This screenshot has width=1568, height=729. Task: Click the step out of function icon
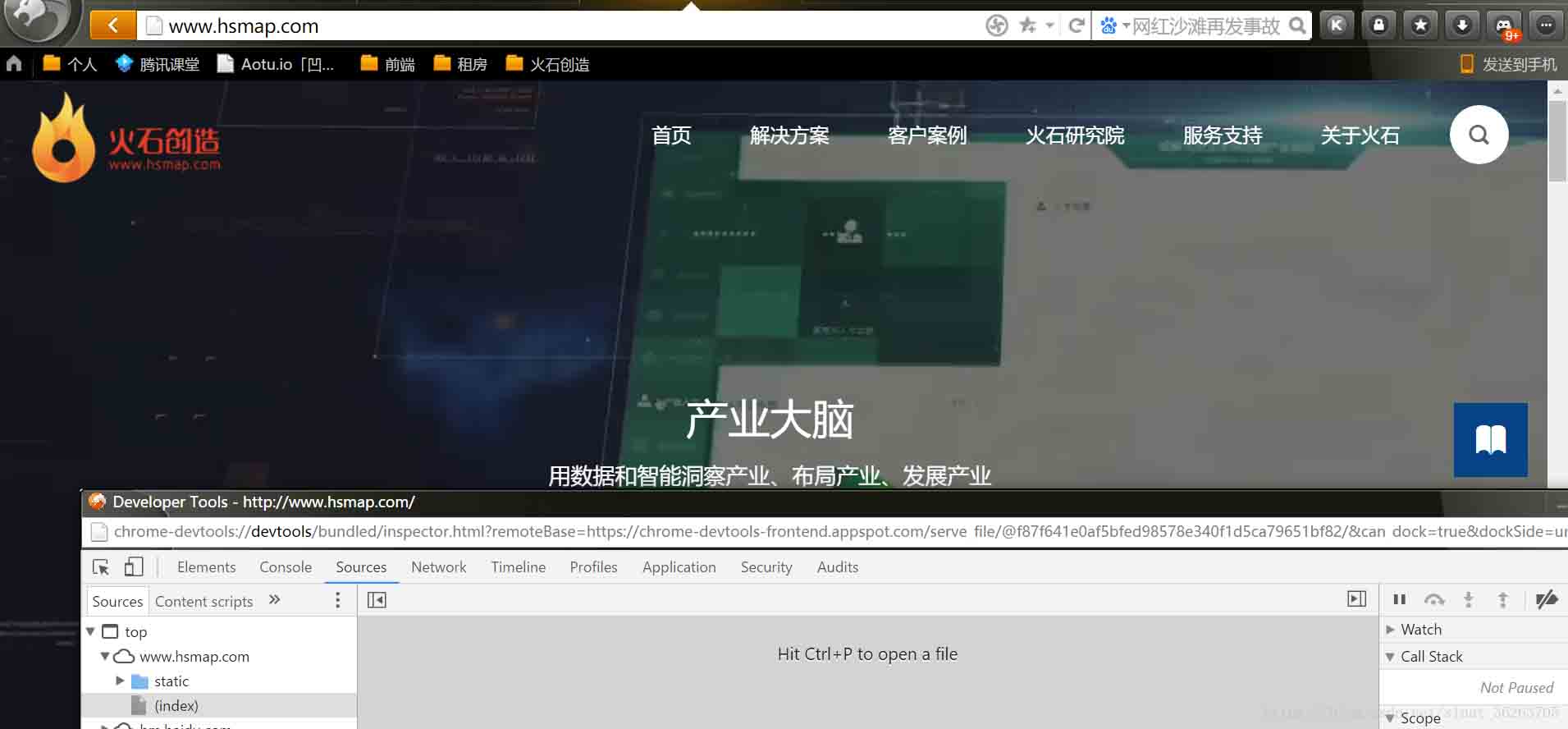tap(1503, 600)
